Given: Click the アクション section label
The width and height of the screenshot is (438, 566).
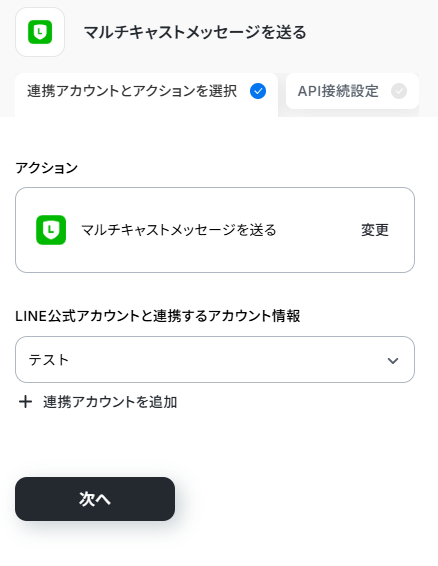Looking at the screenshot, I should 47,168.
